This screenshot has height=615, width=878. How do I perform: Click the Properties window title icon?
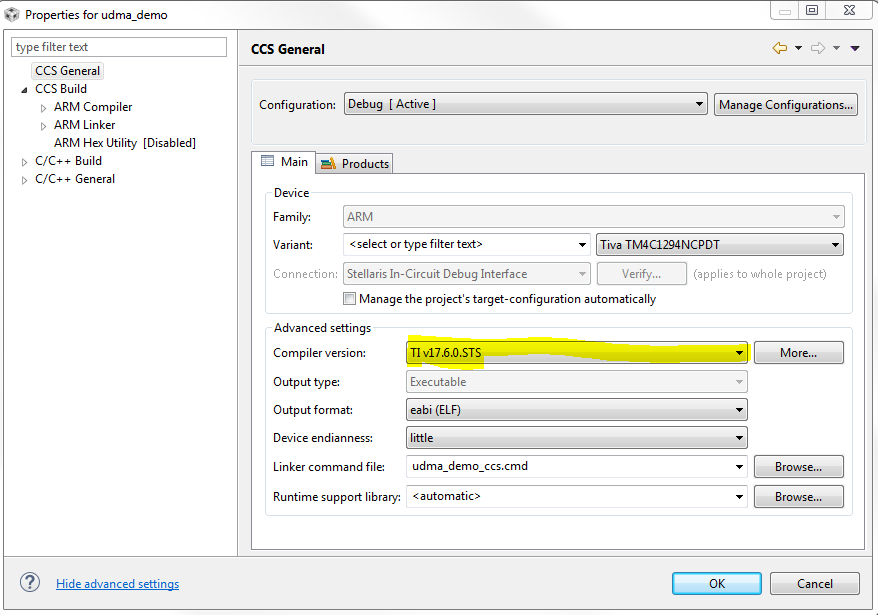12,15
